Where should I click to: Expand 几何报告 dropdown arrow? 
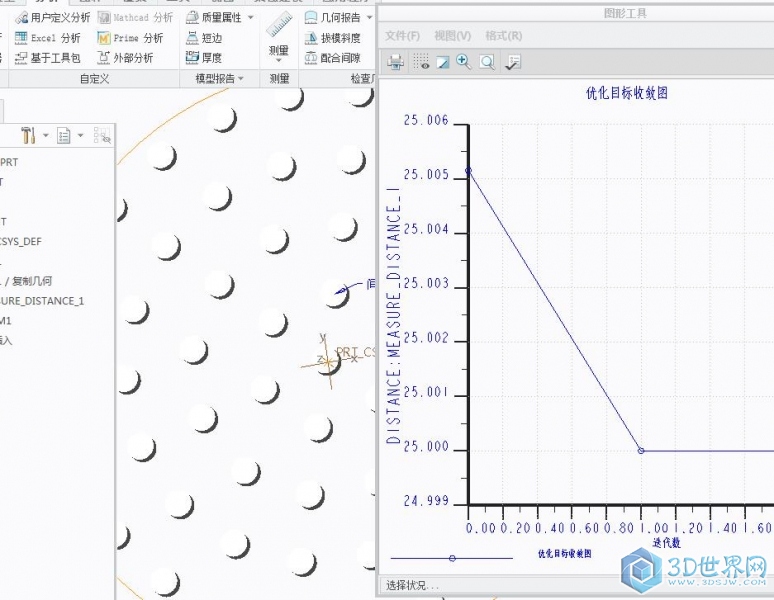[369, 18]
